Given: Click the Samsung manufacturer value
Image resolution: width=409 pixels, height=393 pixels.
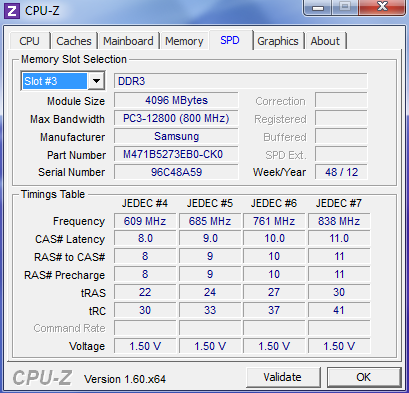Looking at the screenshot, I should [176, 136].
